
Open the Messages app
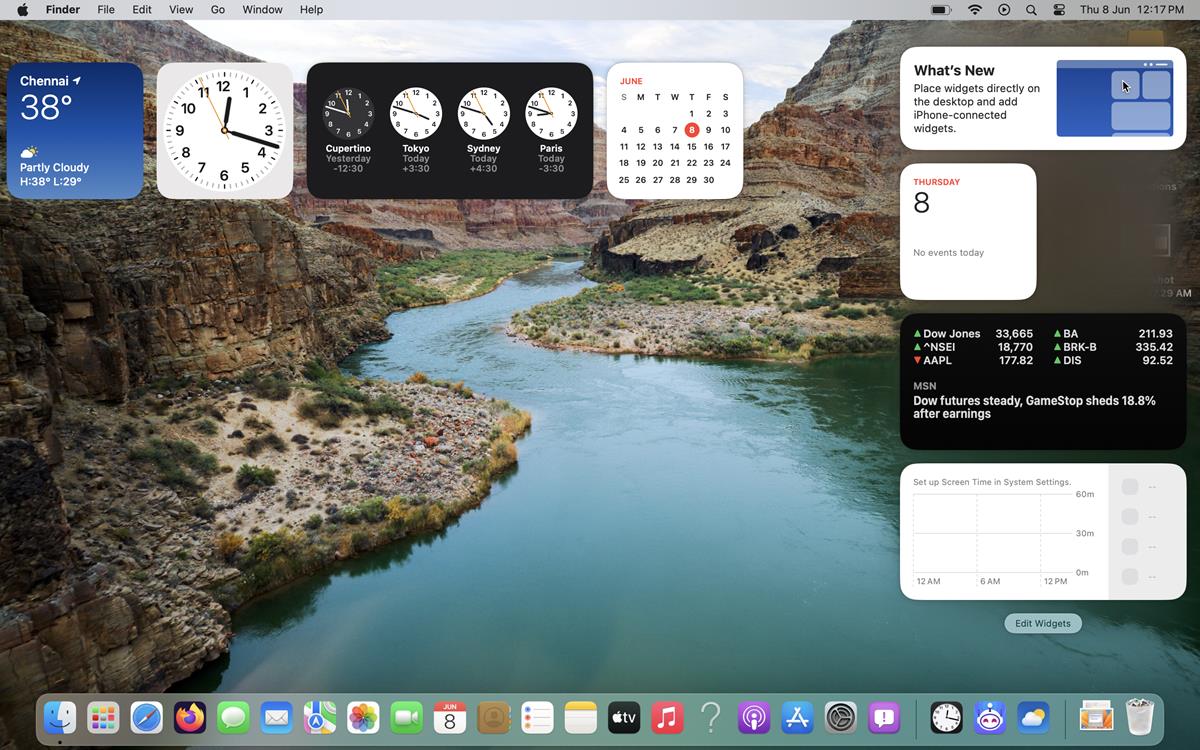tap(232, 717)
